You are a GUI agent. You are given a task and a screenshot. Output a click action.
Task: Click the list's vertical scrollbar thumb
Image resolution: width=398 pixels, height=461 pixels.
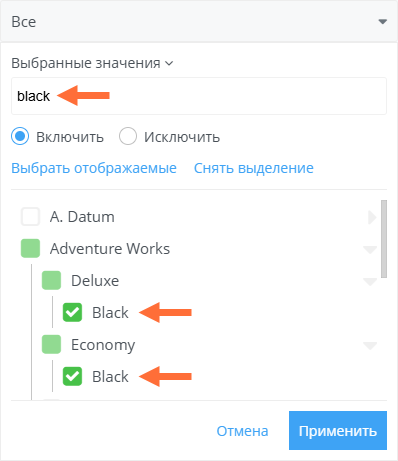[384, 239]
